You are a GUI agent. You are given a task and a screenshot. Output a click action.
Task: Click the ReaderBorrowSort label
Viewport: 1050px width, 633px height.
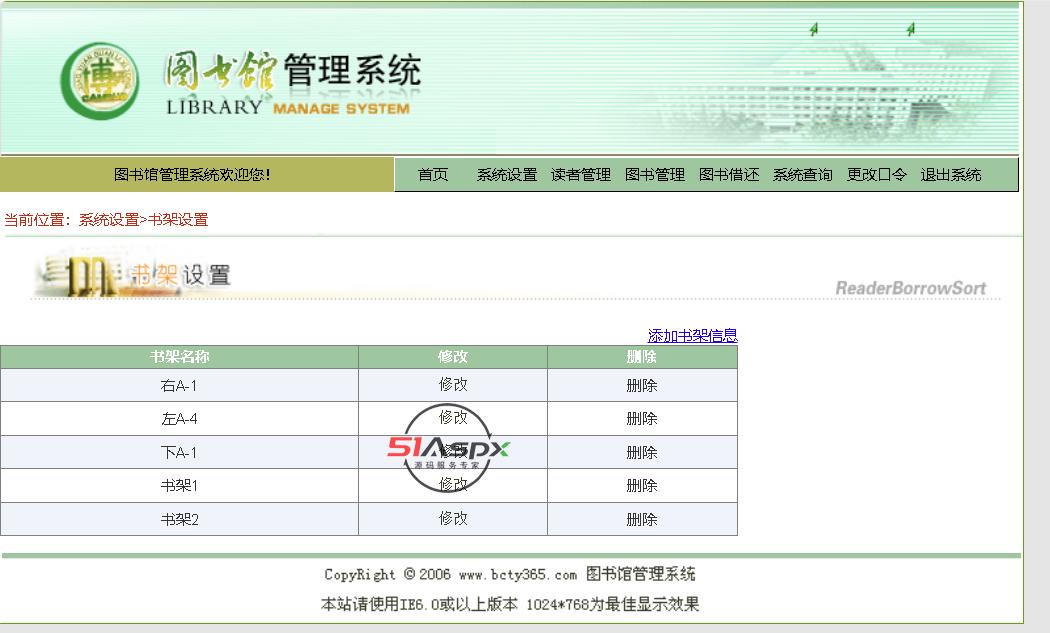click(x=911, y=288)
